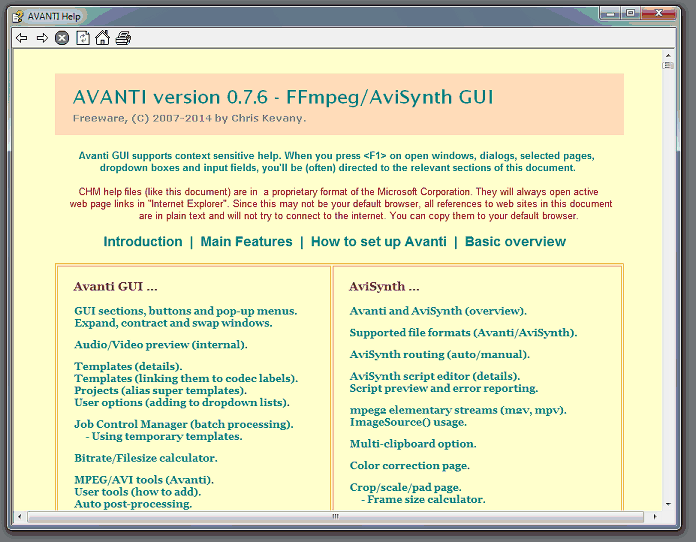Click the vertical scrollbar up arrow
696x542 pixels.
point(668,55)
